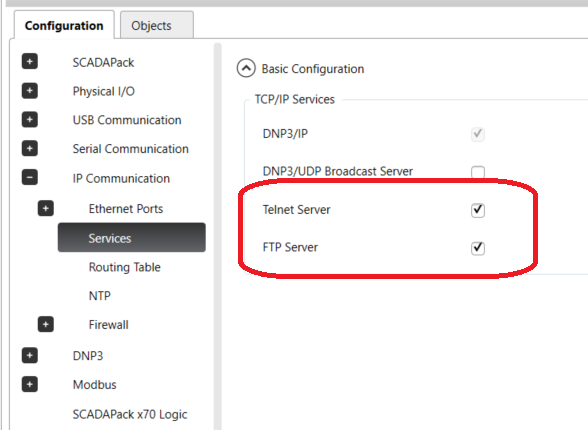
Task: Expand the SCADAPack tree node
Action: pyautogui.click(x=30, y=61)
